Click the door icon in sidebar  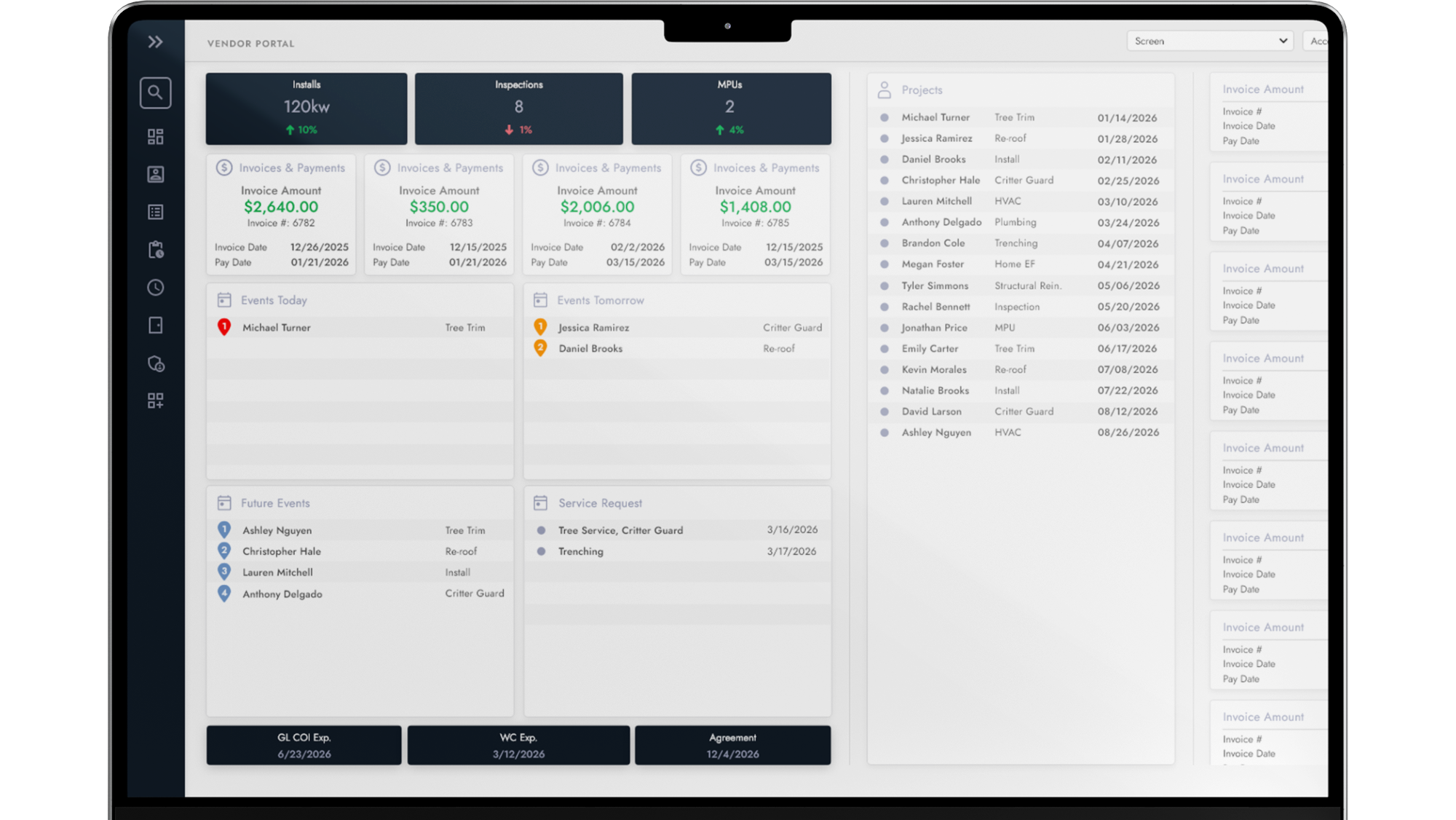point(155,326)
